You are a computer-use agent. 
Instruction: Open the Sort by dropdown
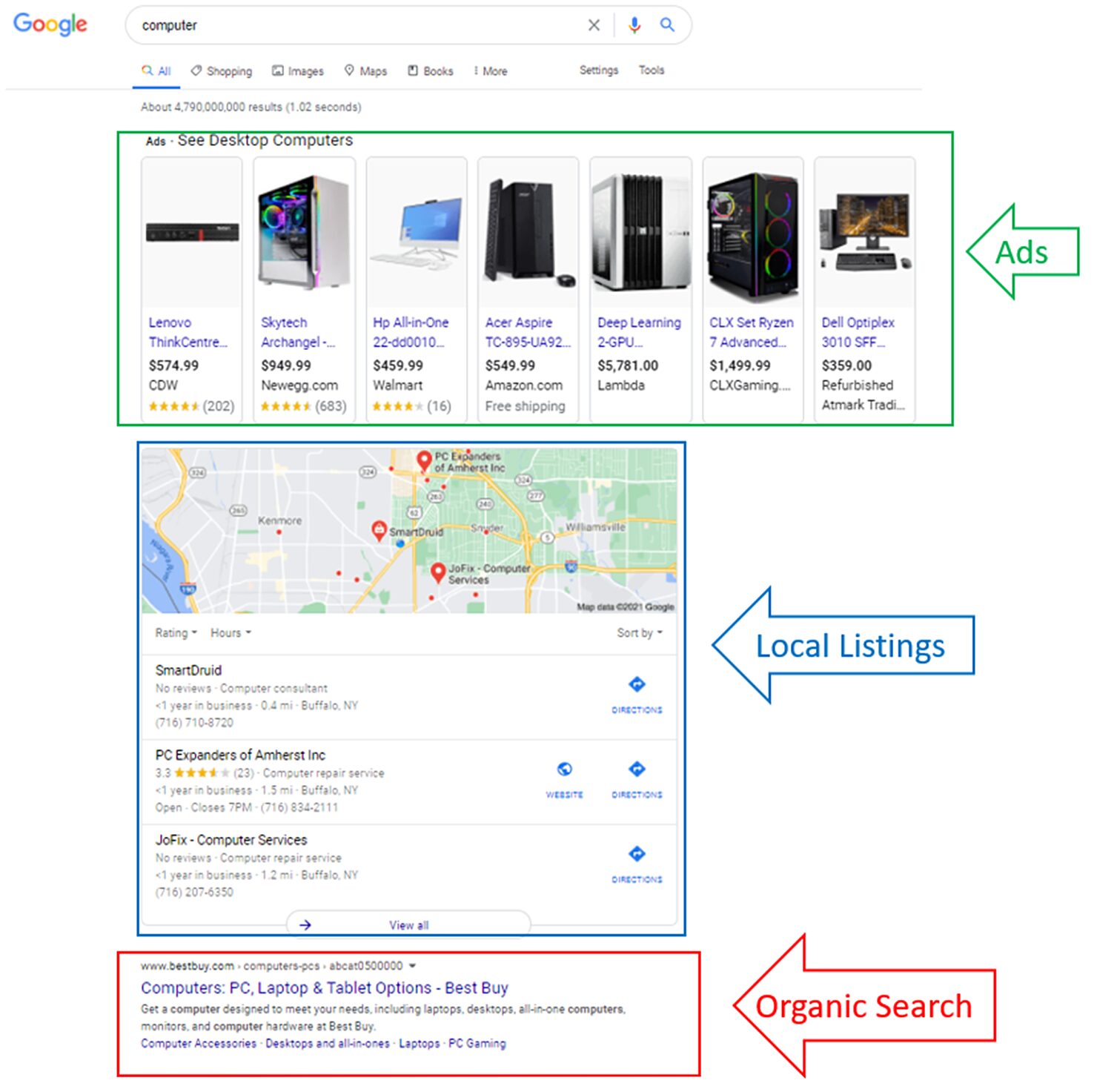tap(640, 633)
